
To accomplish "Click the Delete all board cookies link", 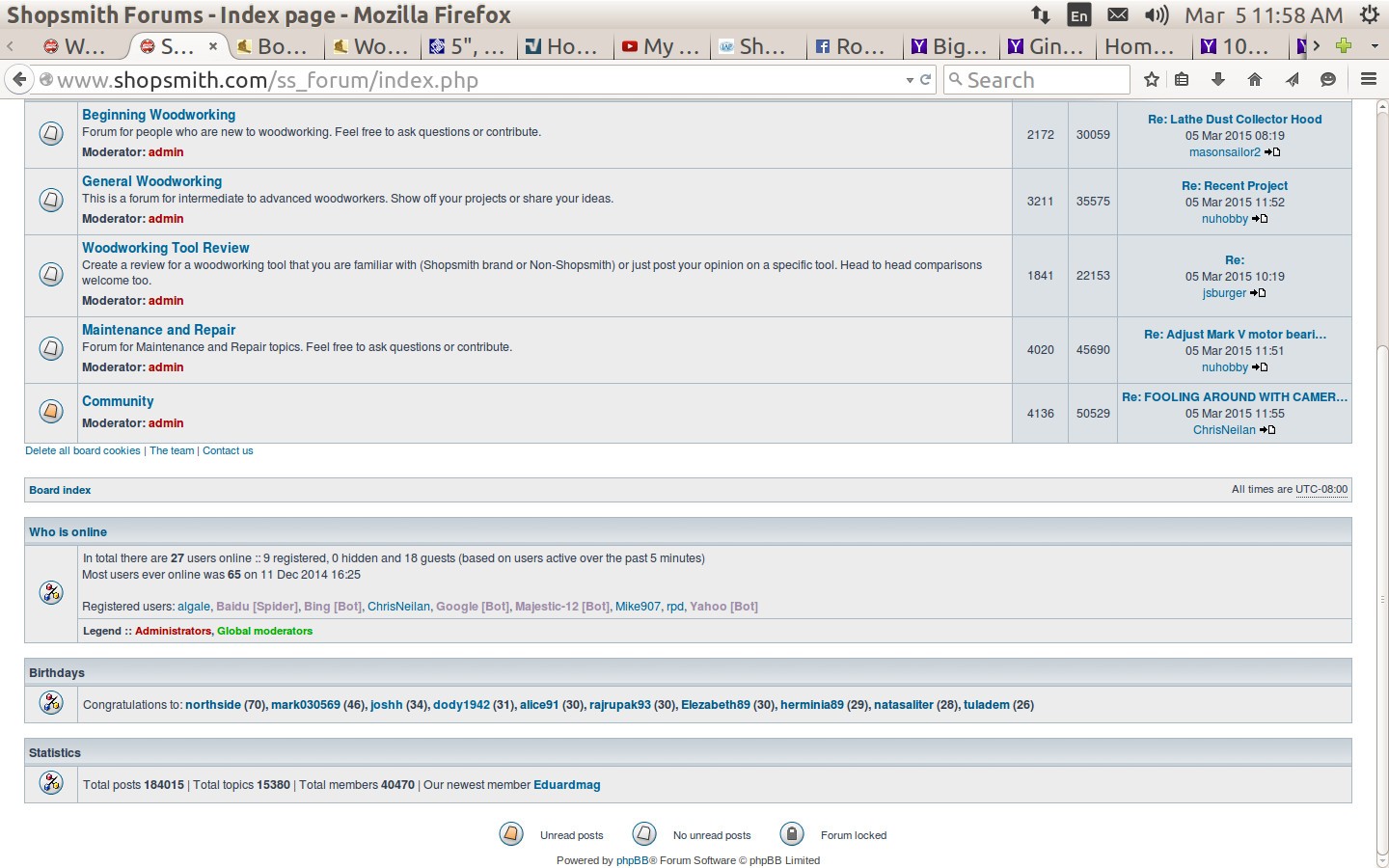I will 83,450.
